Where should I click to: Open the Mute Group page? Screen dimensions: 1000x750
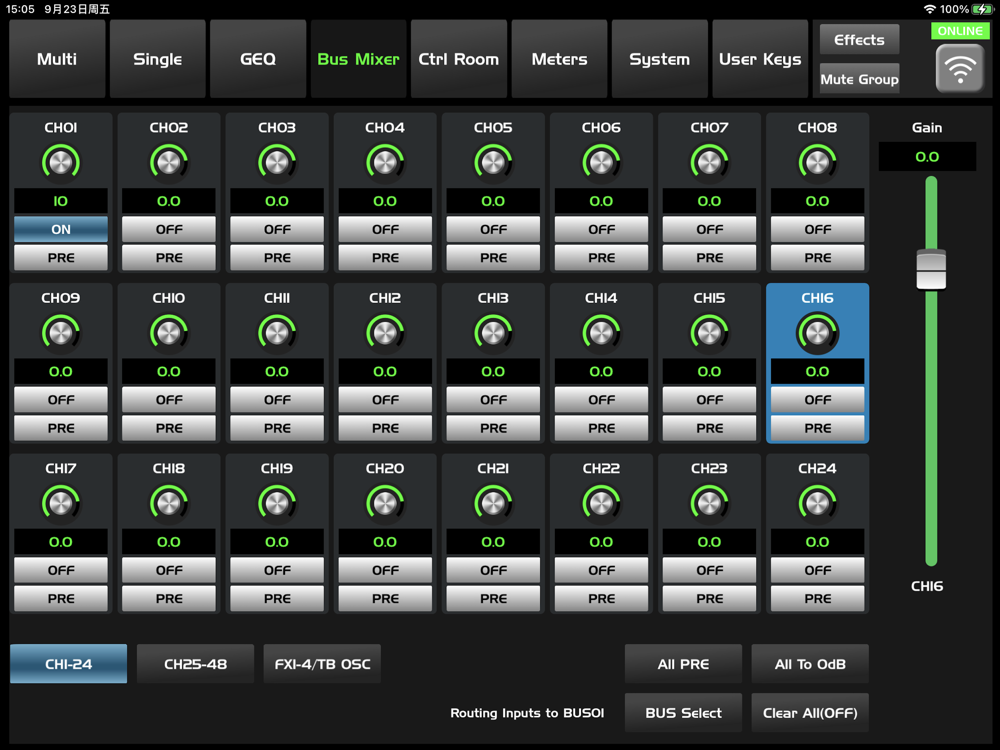(859, 79)
